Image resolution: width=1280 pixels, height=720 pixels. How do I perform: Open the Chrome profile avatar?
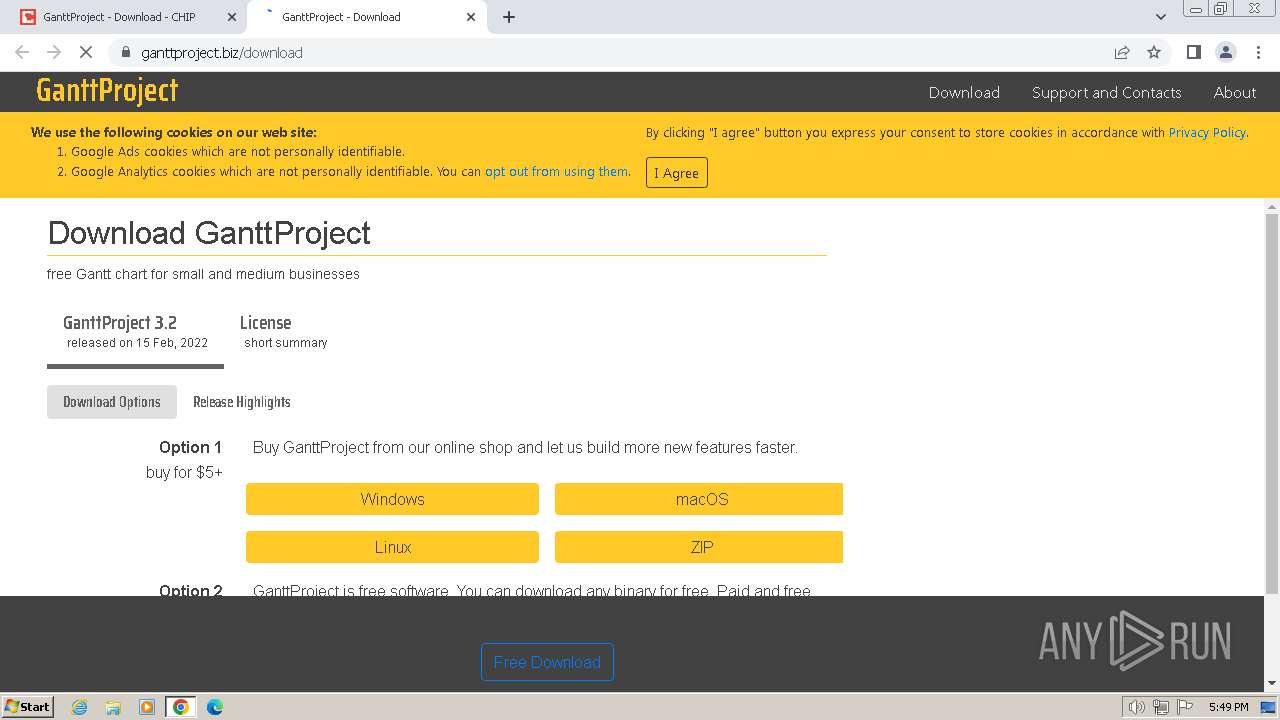point(1225,52)
